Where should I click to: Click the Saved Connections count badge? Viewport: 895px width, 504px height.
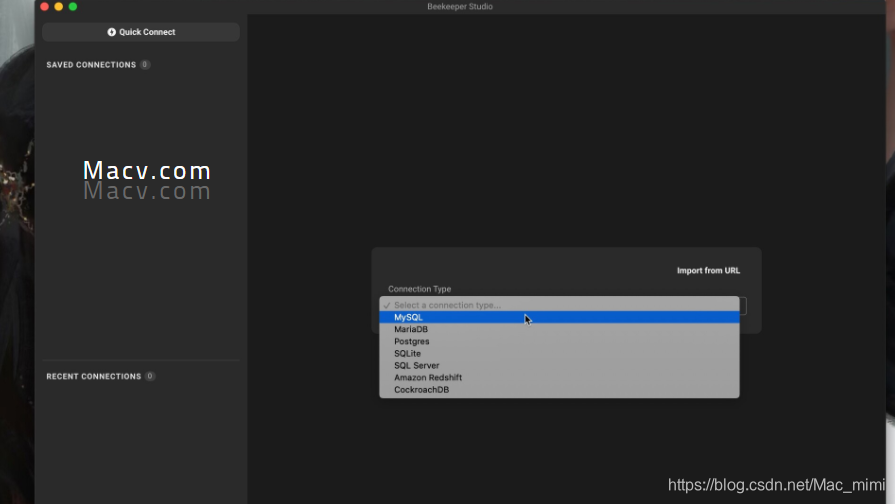(x=145, y=65)
